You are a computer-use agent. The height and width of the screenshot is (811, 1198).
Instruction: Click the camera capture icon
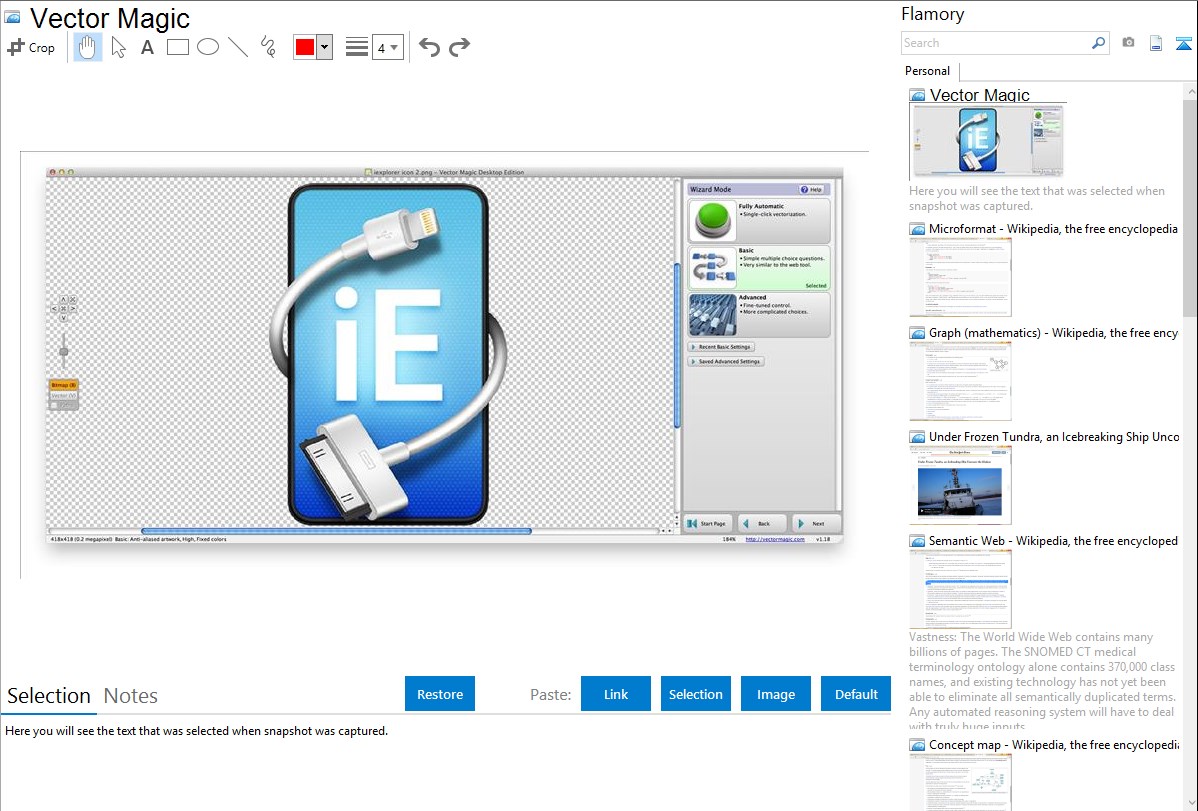[1128, 43]
